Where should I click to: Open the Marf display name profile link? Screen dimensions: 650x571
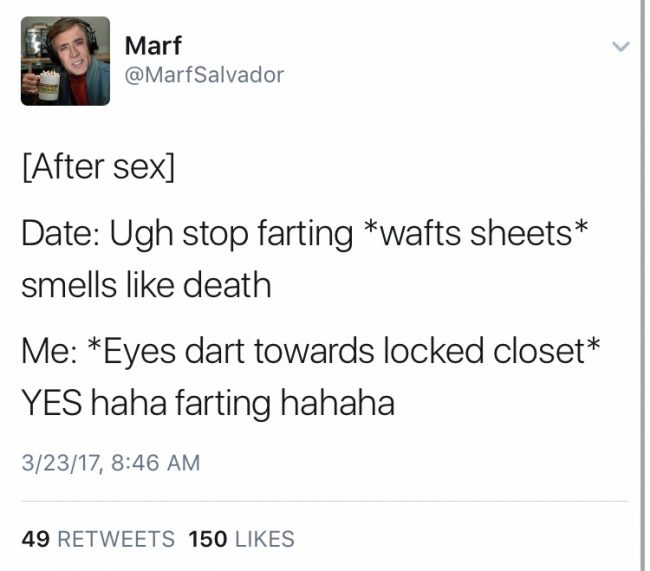pos(153,45)
